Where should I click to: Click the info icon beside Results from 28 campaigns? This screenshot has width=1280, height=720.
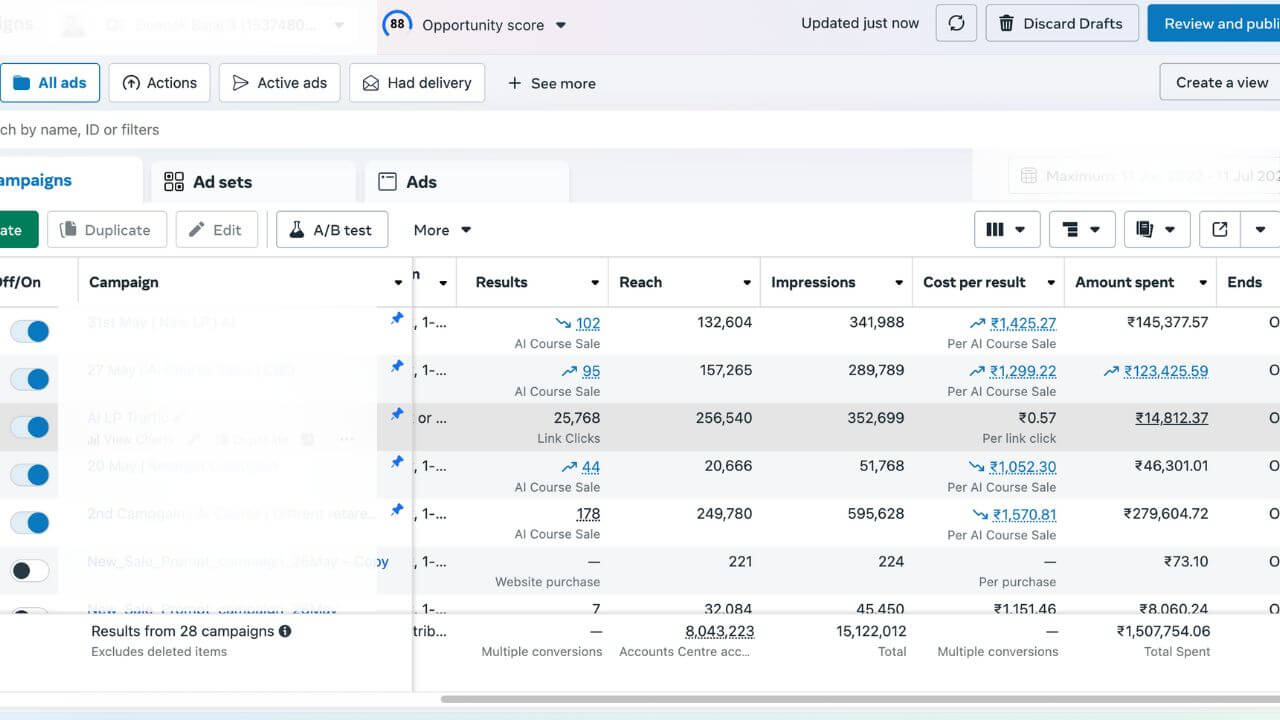[x=285, y=631]
